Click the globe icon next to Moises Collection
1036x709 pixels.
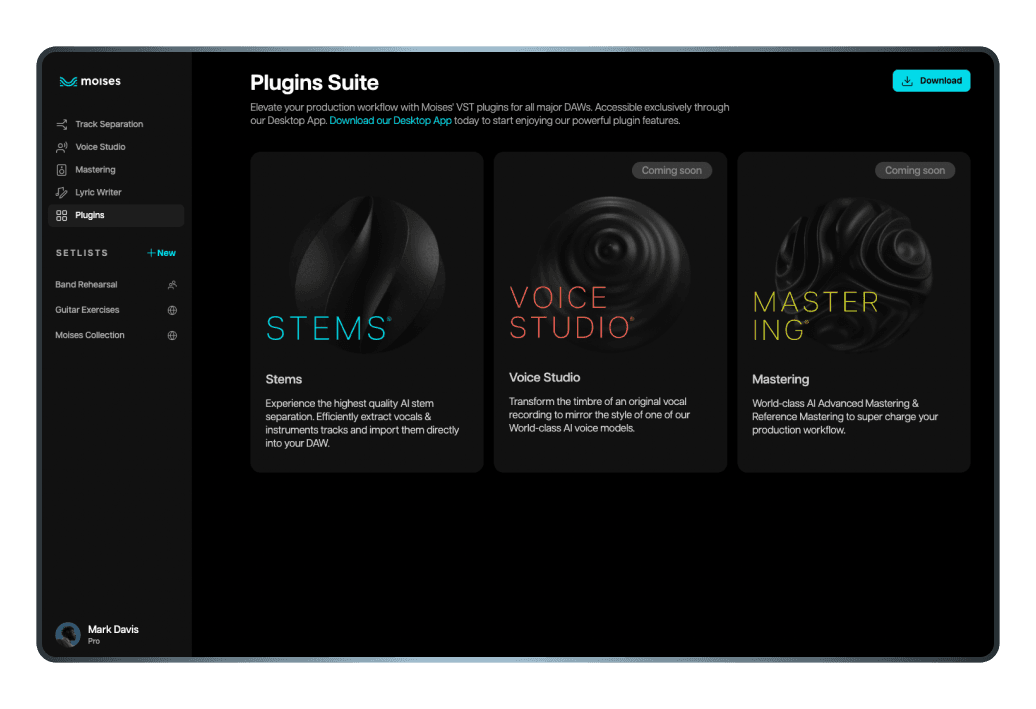pos(172,336)
